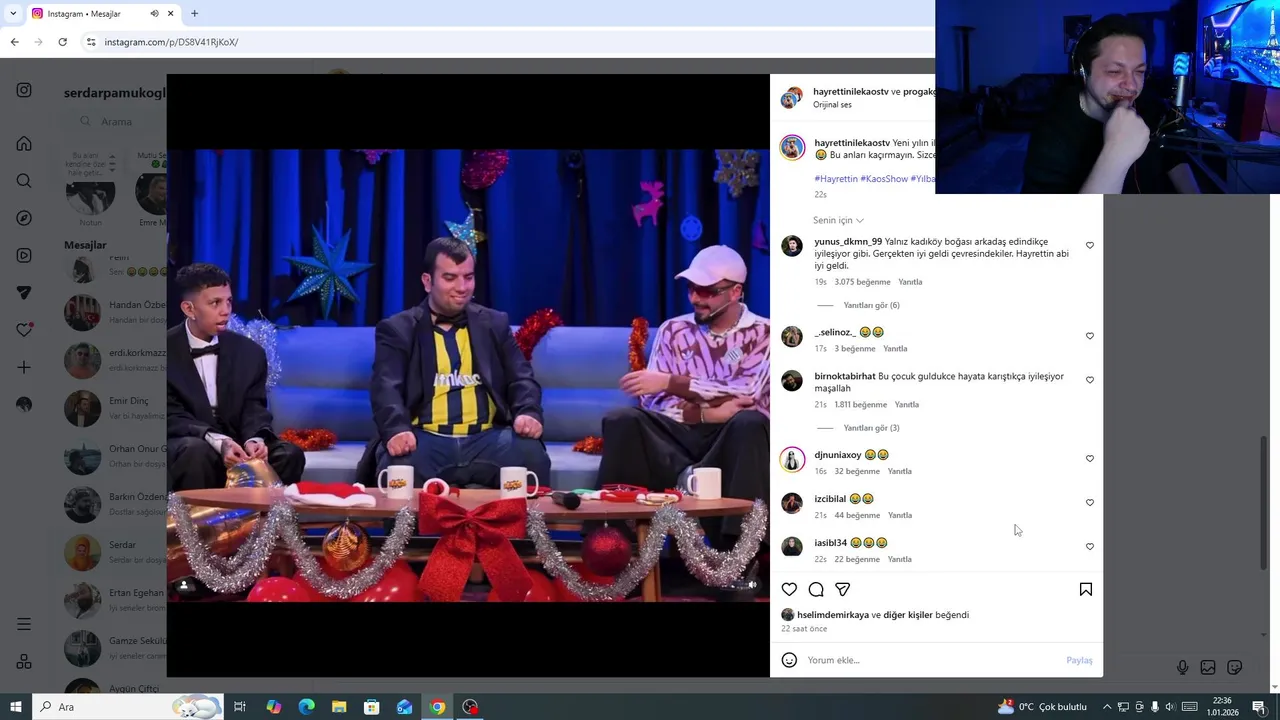Expand 'Yanıtları gör (3)' replies
1280x720 pixels.
[871, 427]
